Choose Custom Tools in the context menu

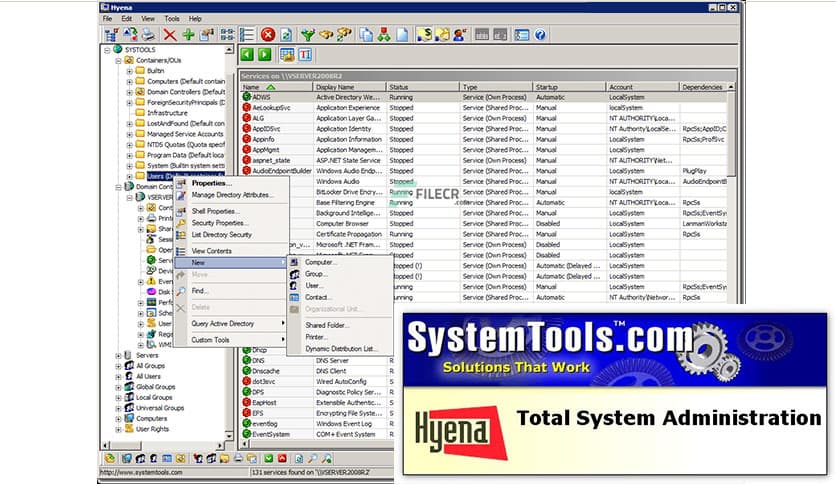click(x=232, y=340)
